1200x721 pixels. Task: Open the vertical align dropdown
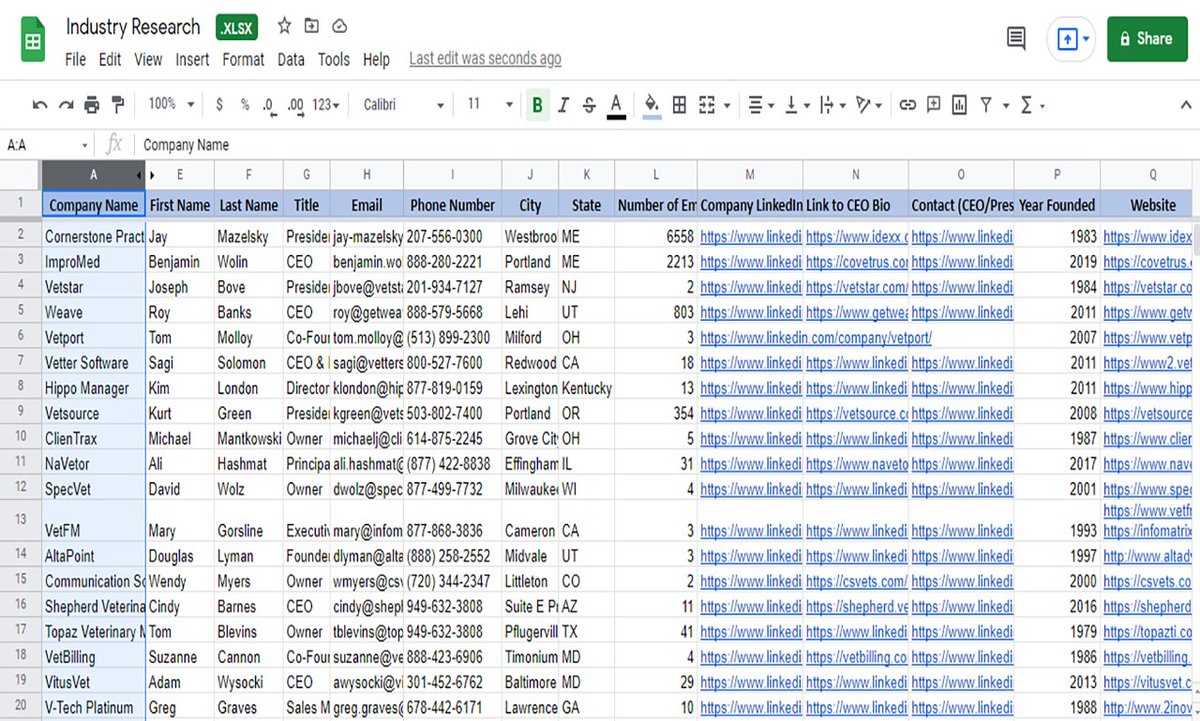796,104
